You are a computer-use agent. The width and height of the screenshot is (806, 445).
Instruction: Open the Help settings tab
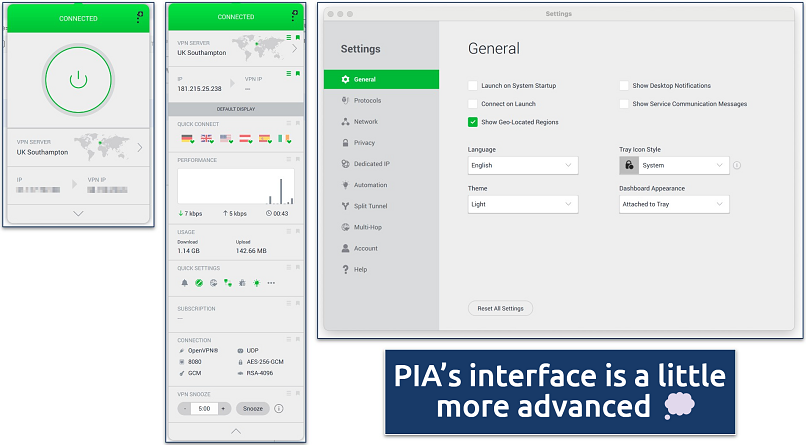(381, 269)
